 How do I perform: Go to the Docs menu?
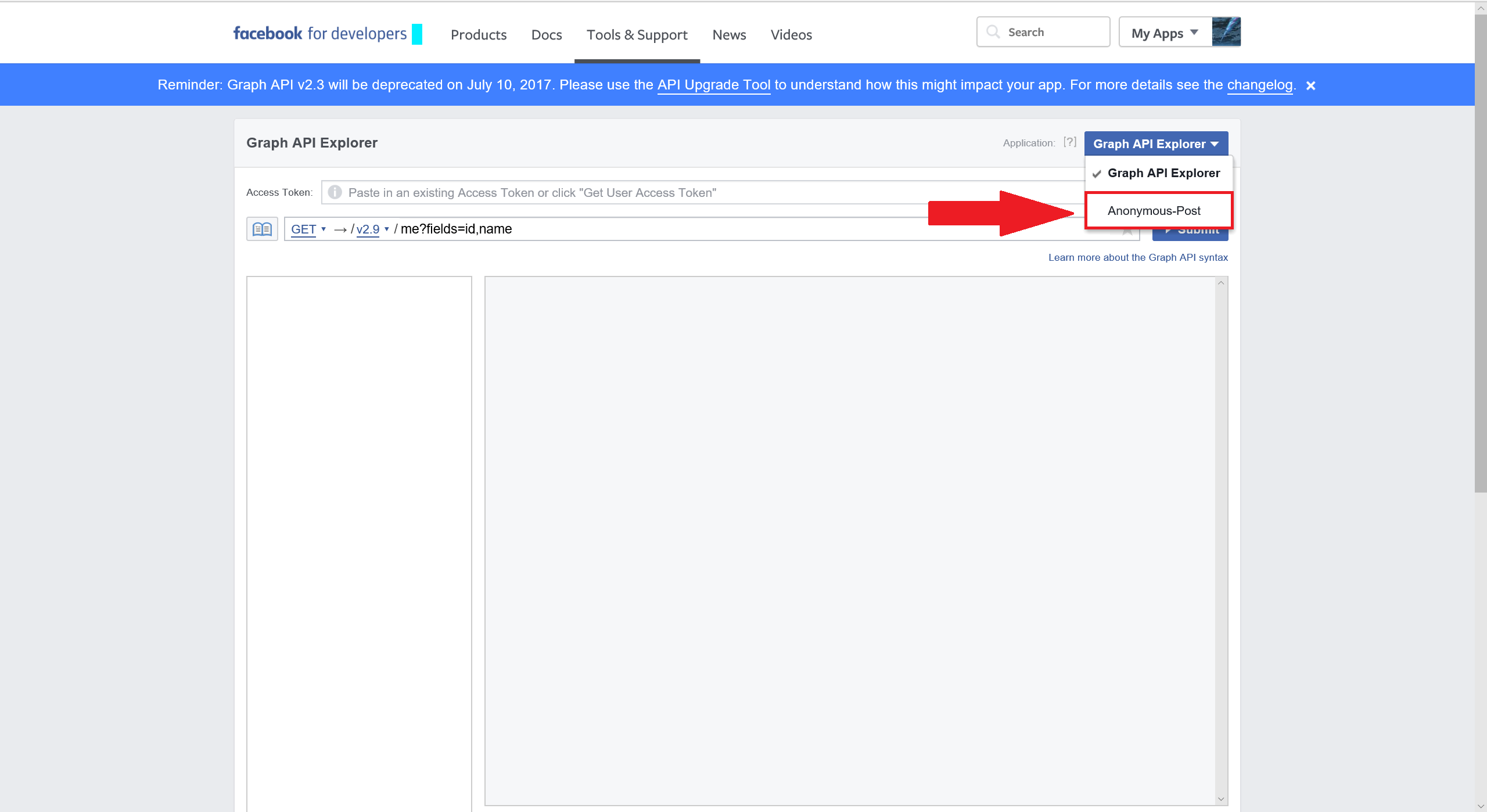coord(546,35)
